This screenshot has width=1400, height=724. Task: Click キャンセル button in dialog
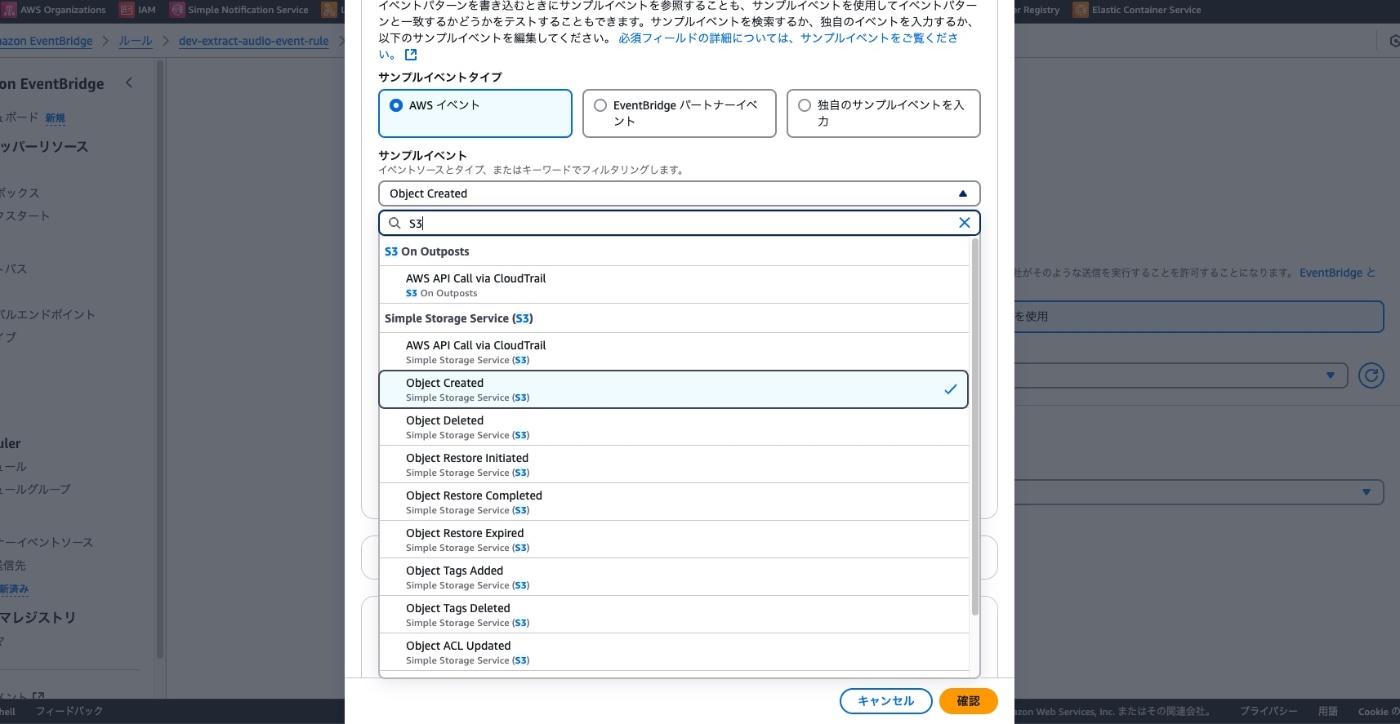point(886,701)
